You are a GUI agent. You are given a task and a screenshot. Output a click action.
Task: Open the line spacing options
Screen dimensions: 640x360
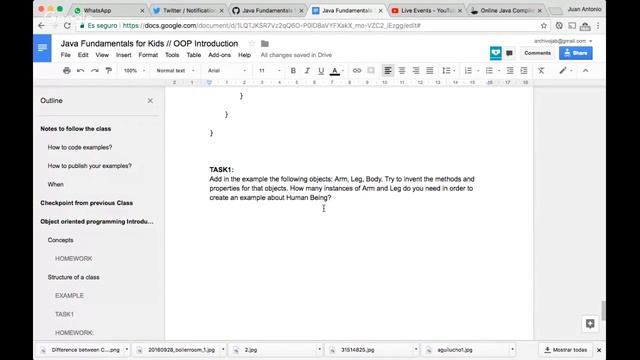[448, 71]
